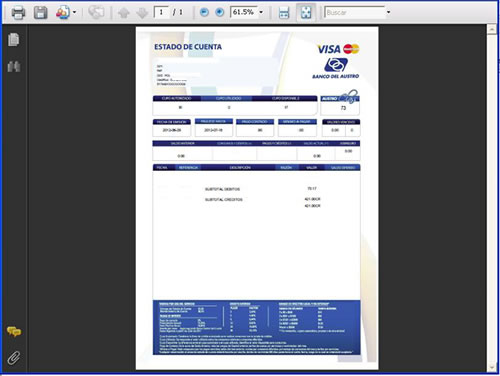Expand the Buscar search options dropdown
This screenshot has height=376, width=500.
388,13
